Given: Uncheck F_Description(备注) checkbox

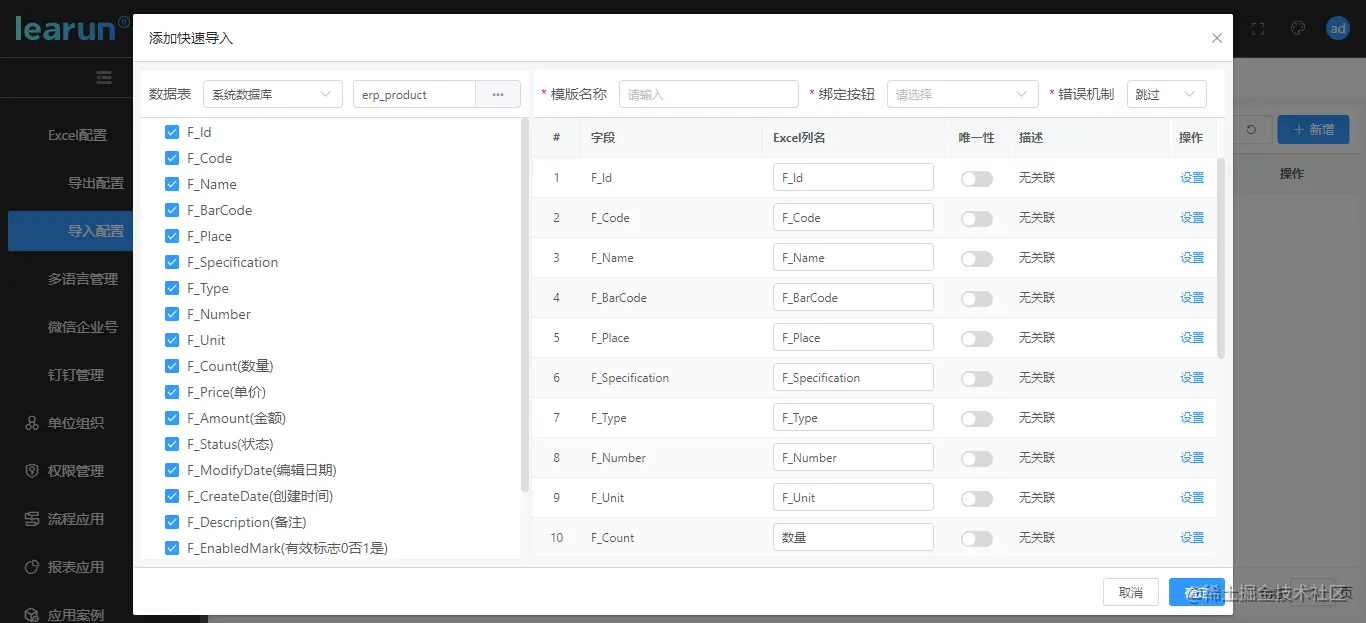Looking at the screenshot, I should click(172, 522).
